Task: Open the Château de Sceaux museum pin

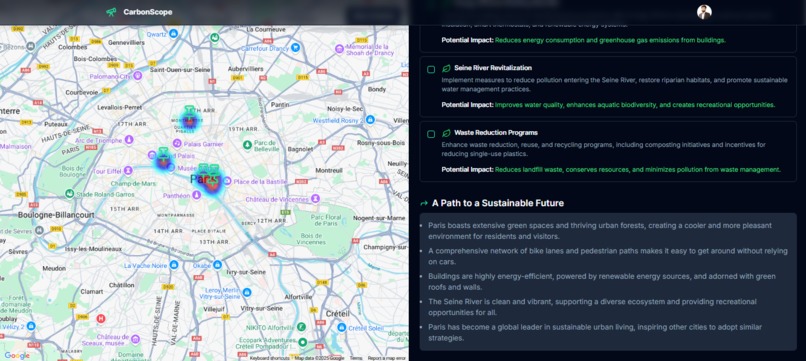Action: [x=135, y=339]
